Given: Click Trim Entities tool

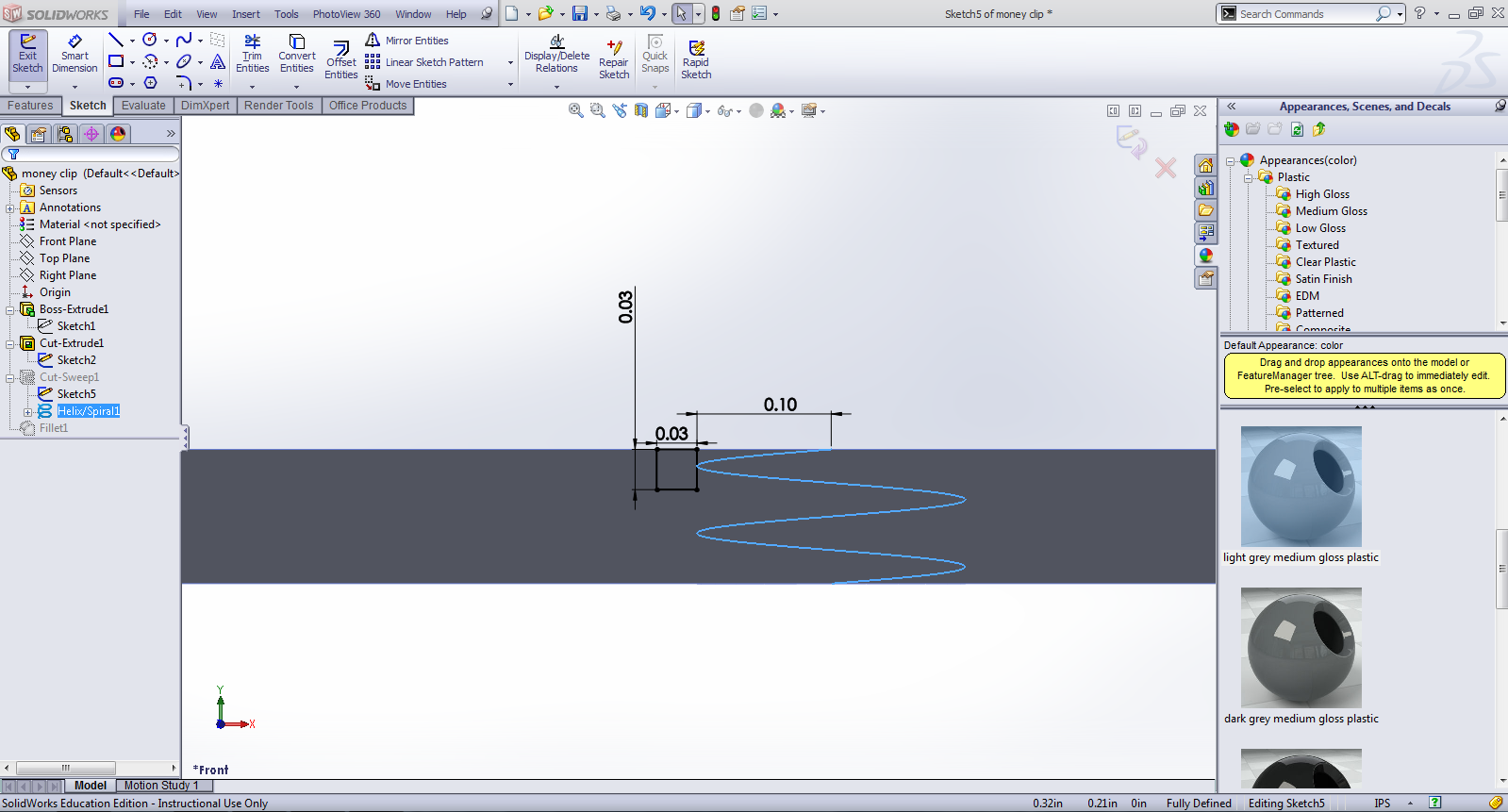Looking at the screenshot, I should point(252,55).
